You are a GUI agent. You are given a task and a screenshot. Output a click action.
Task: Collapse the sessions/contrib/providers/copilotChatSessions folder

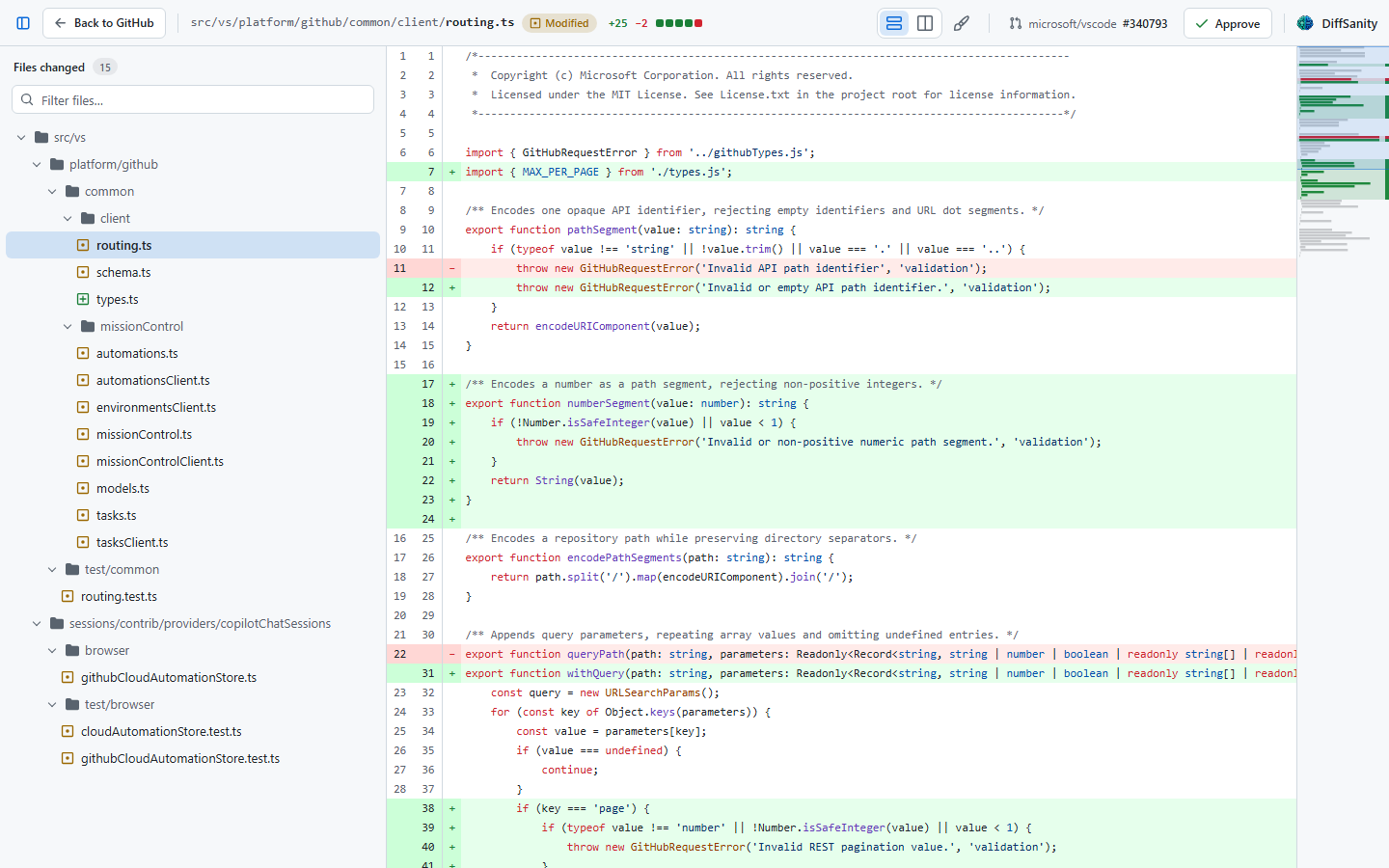click(37, 624)
